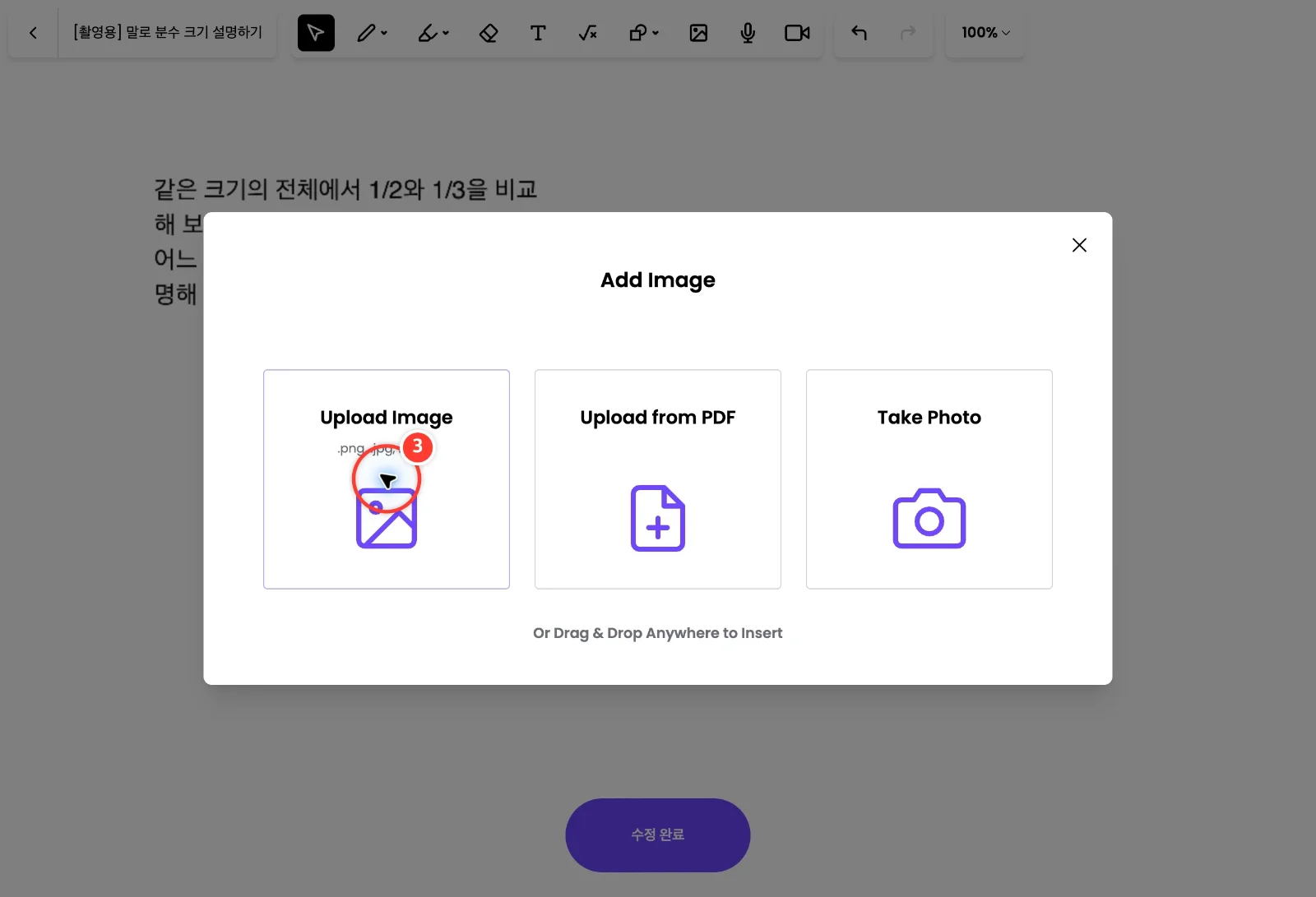Select the pen drawing tool
Image resolution: width=1316 pixels, height=897 pixels.
point(366,33)
